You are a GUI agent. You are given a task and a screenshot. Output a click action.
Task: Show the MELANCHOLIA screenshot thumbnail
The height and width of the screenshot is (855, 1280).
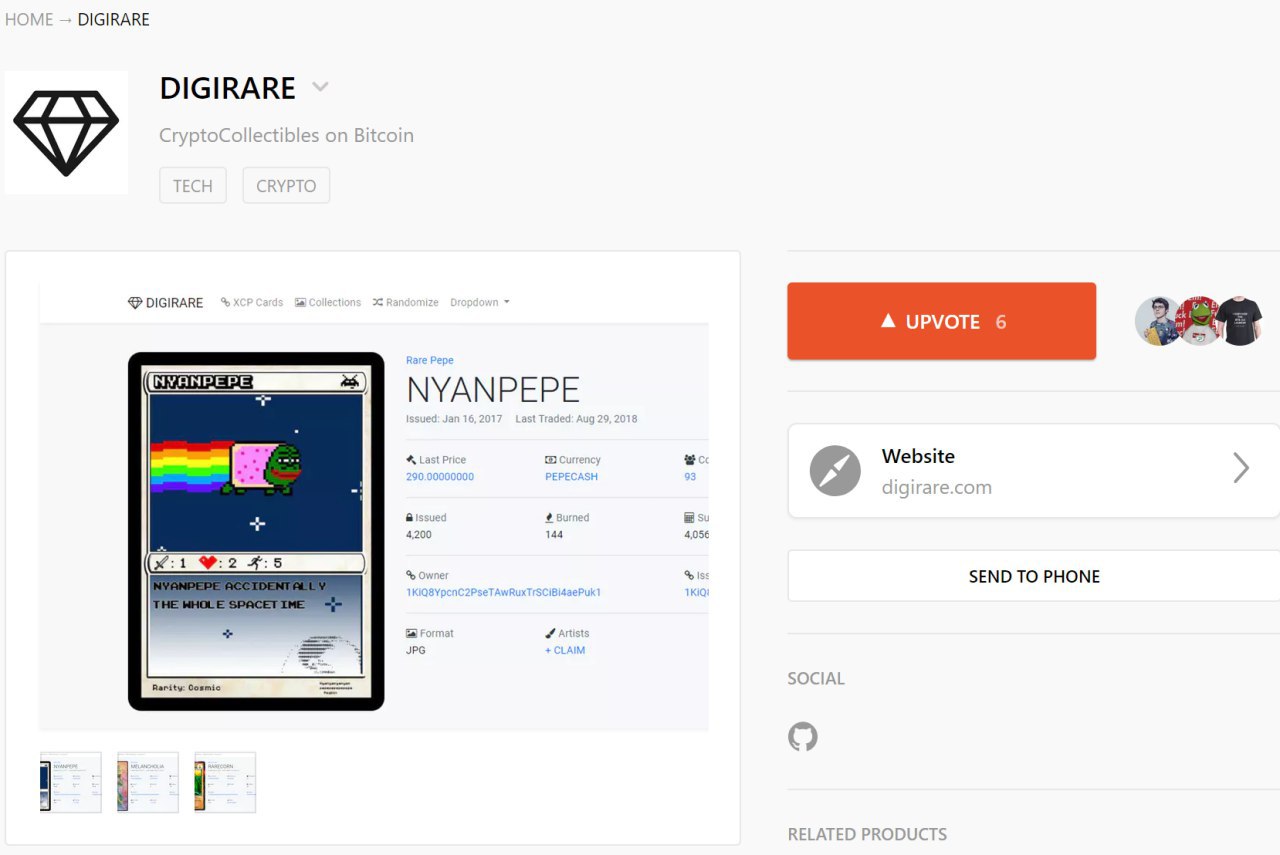148,782
